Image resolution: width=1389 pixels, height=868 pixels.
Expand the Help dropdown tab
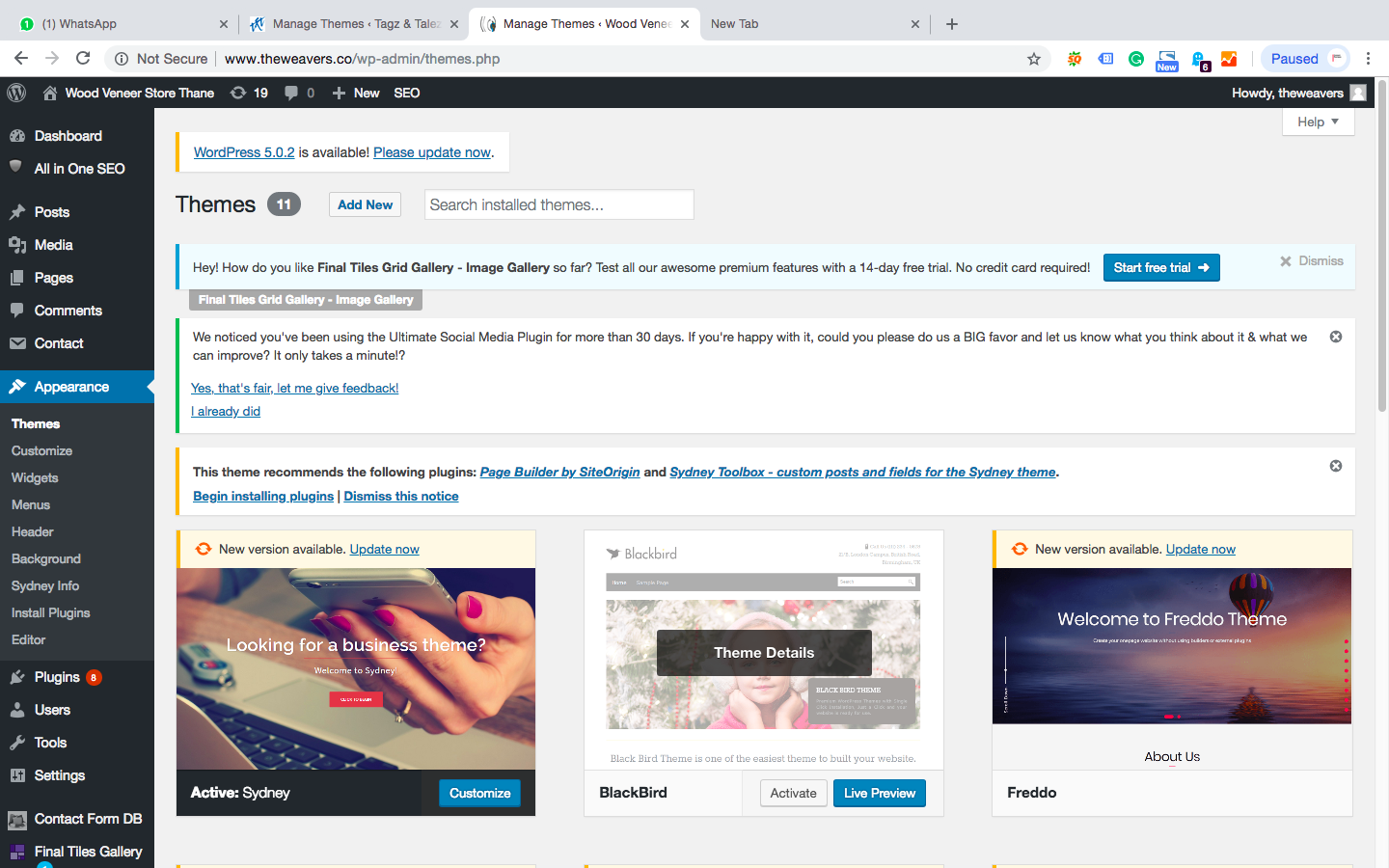point(1319,122)
